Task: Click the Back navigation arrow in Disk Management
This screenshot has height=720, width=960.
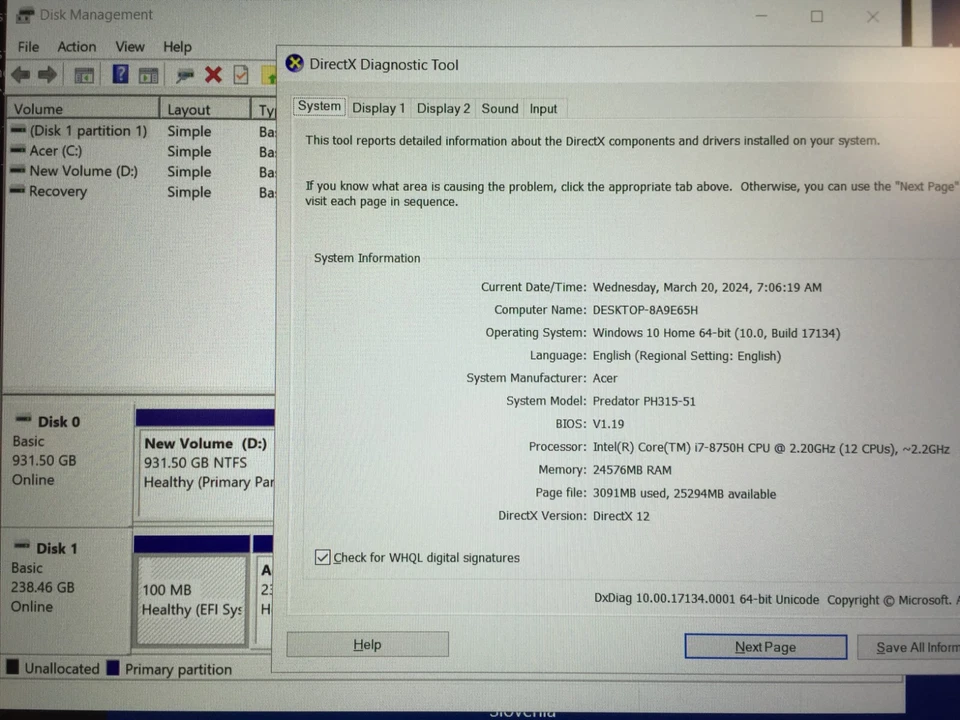Action: tap(21, 74)
